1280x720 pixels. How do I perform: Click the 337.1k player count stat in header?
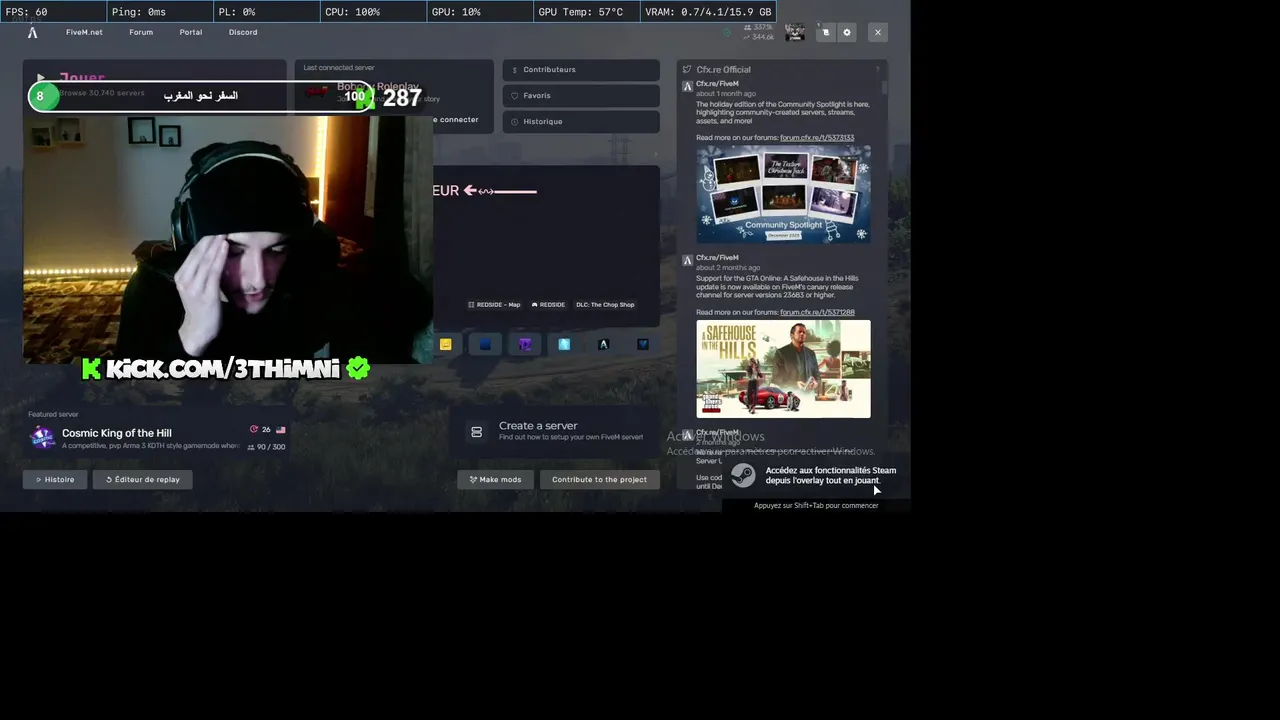tap(761, 27)
